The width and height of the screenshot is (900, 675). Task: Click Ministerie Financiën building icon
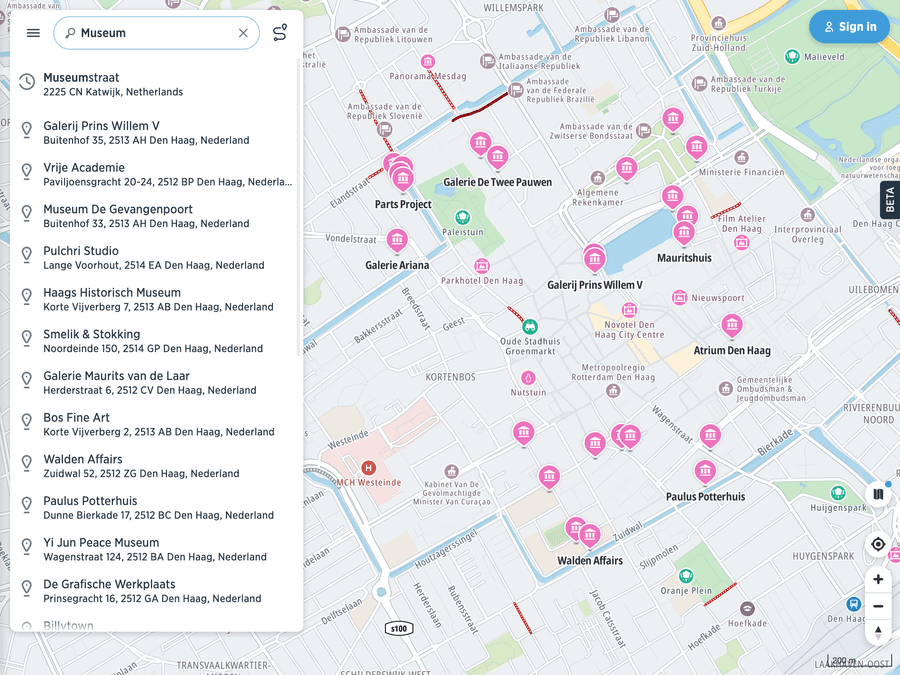click(x=742, y=157)
